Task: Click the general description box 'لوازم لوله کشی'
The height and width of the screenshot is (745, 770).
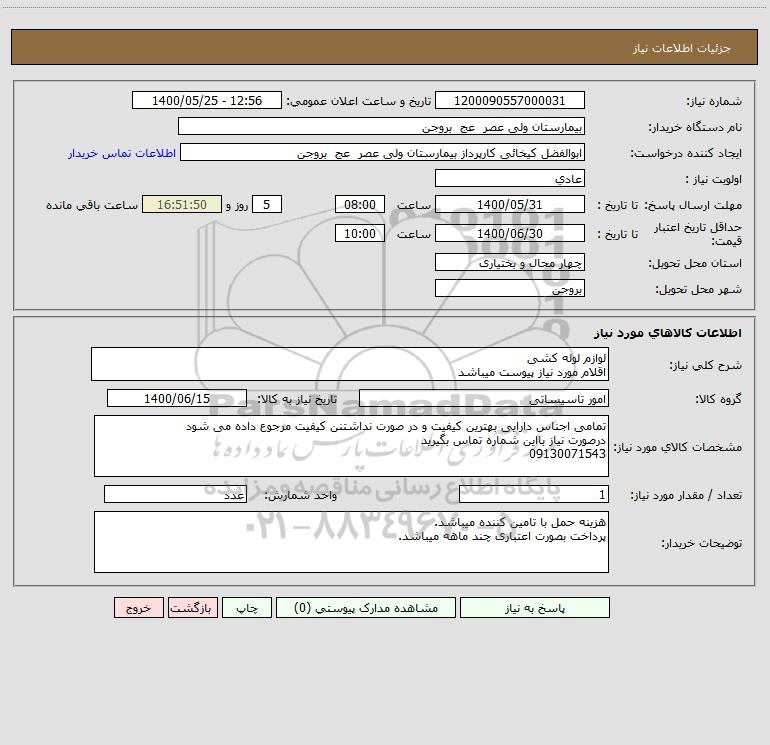Action: click(x=350, y=364)
